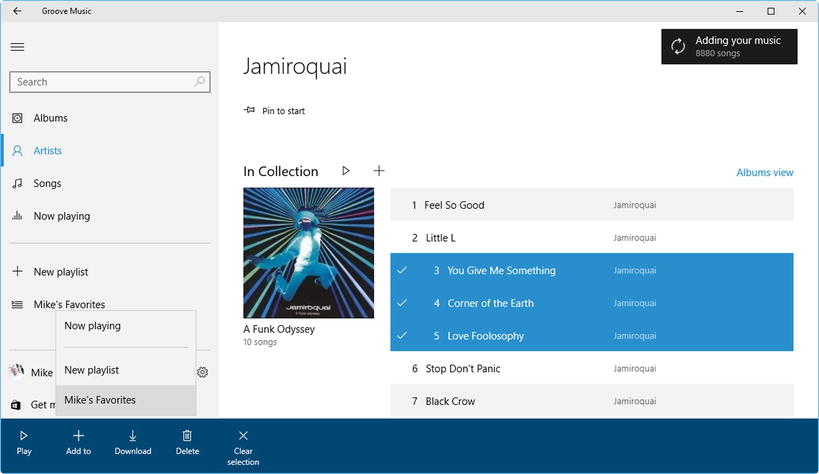The width and height of the screenshot is (819, 474).
Task: Choose New playlist in the popup menu
Action: click(126, 370)
